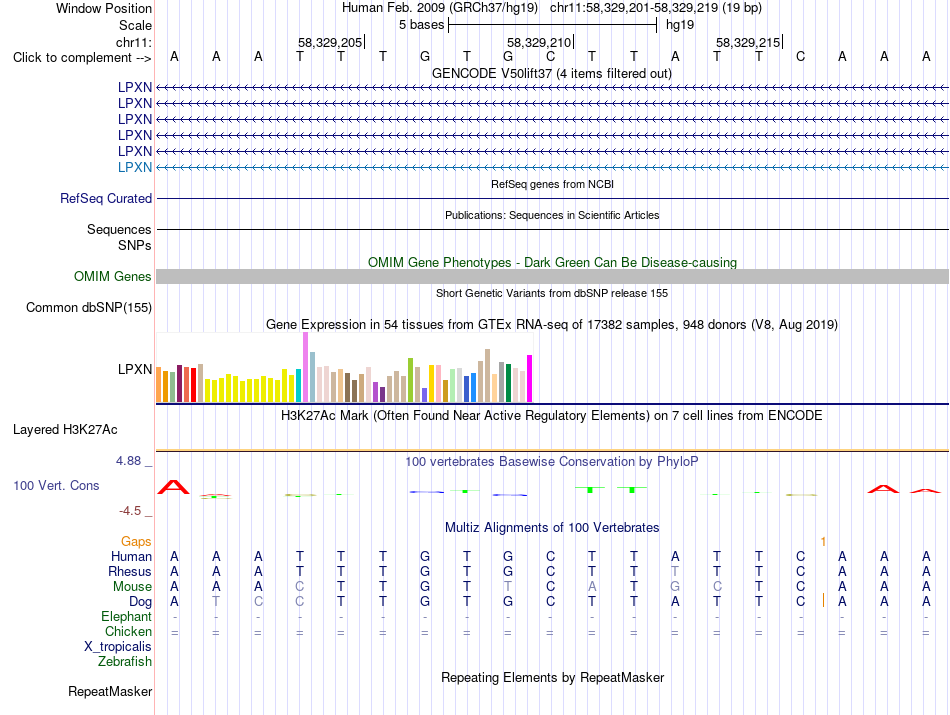The width and height of the screenshot is (950, 715).
Task: Open 'Short Genetic Variants from dbSNP release 155' title
Action: pyautogui.click(x=552, y=293)
